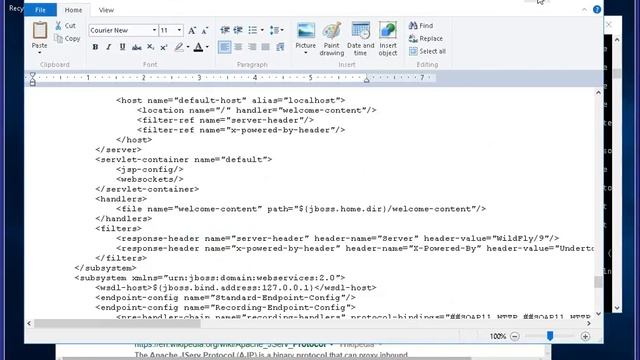Toggle bold formatting

click(95, 47)
